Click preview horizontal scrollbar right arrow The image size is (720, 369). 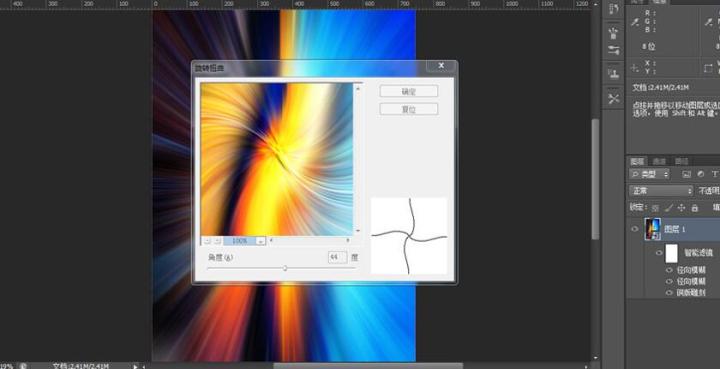point(348,240)
